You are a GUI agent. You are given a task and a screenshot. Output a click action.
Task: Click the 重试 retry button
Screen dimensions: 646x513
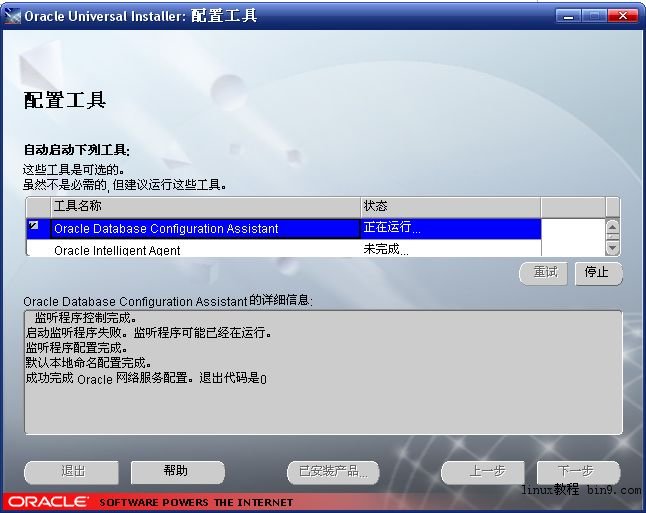click(x=543, y=273)
